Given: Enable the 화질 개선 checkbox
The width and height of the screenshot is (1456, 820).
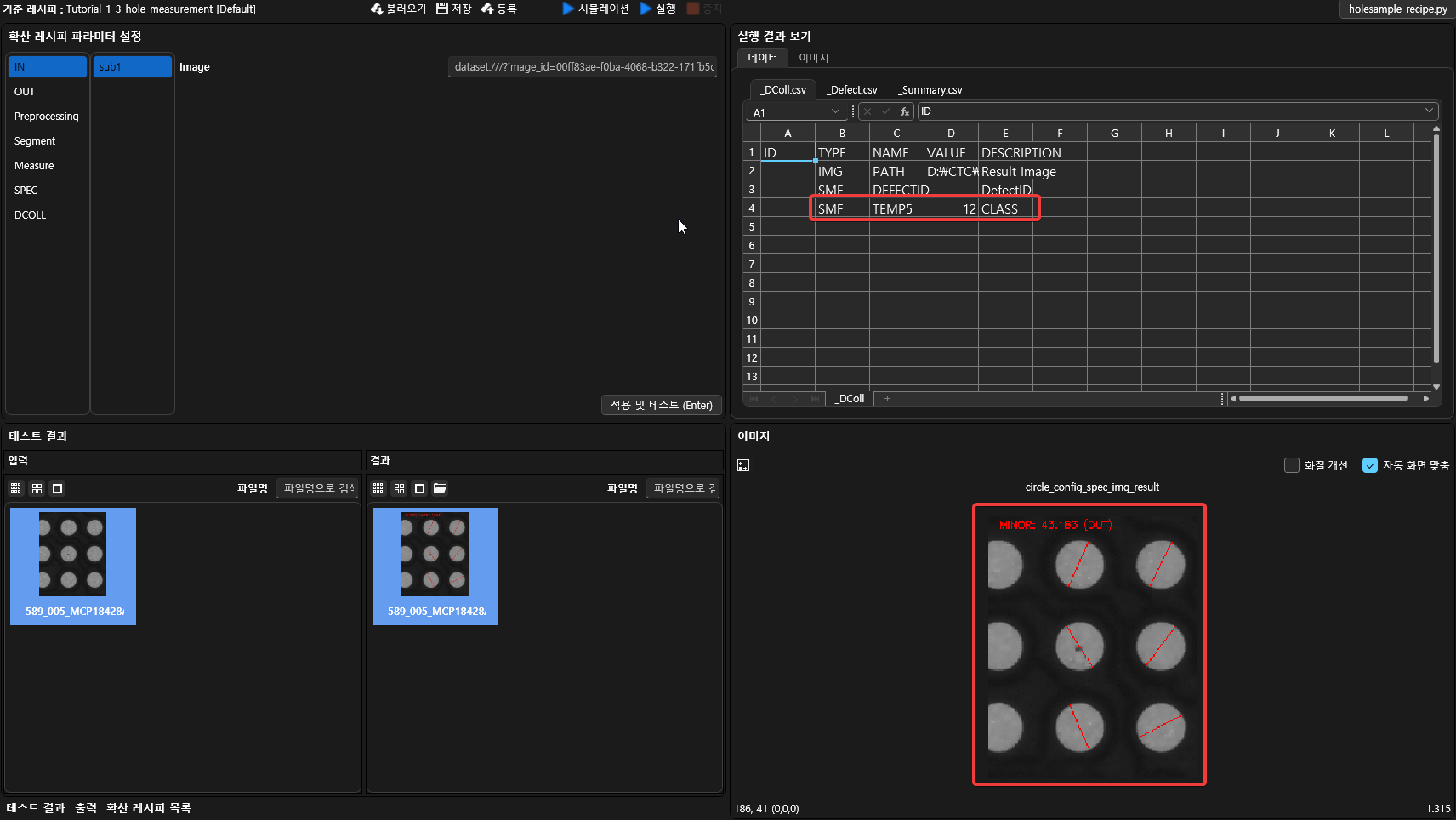Looking at the screenshot, I should (x=1291, y=465).
